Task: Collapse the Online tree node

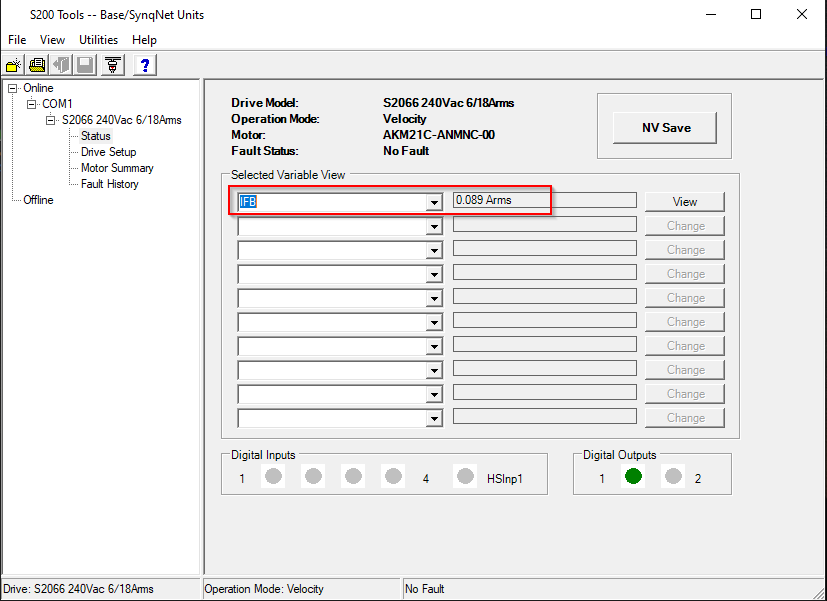Action: 13,89
